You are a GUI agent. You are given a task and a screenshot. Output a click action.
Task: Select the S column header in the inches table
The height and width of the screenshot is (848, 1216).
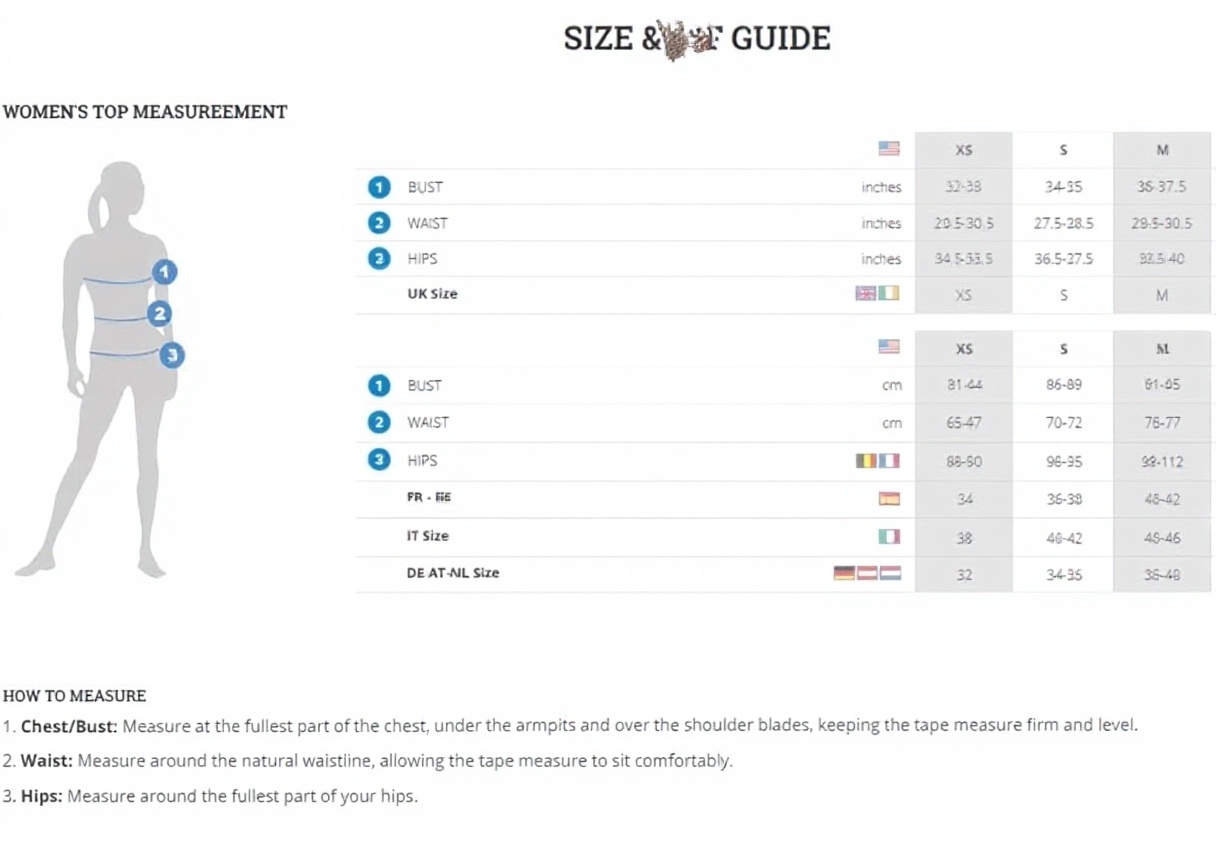point(1063,150)
